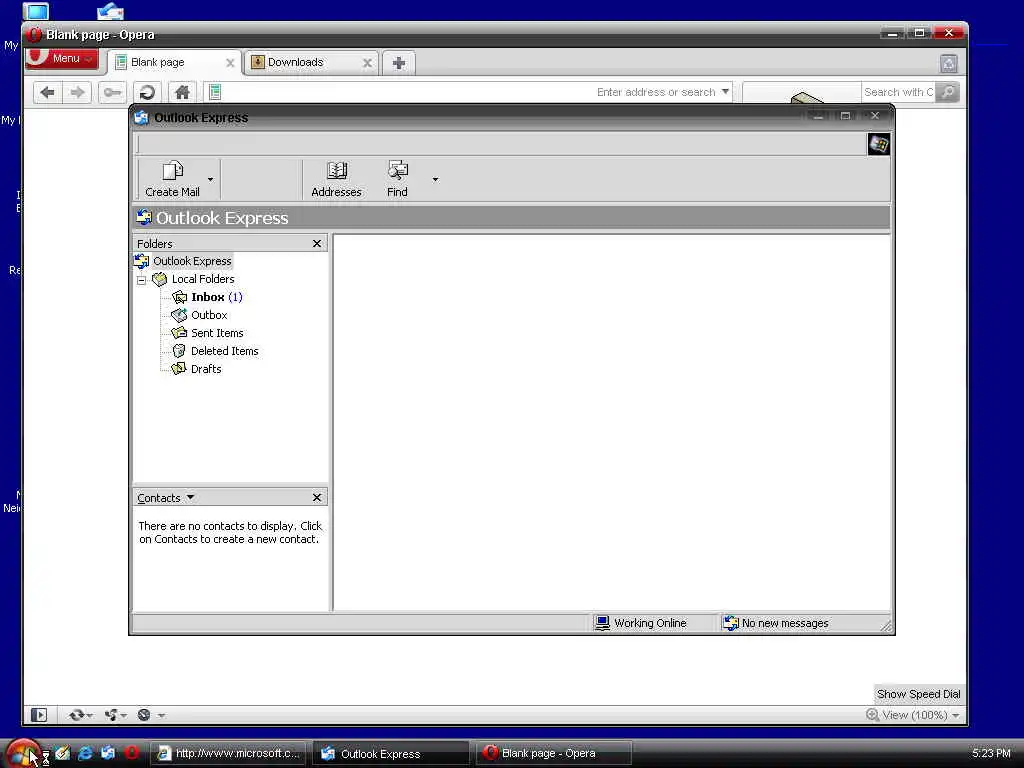1024x768 pixels.
Task: Click the Opera password wand key icon
Action: (112, 93)
